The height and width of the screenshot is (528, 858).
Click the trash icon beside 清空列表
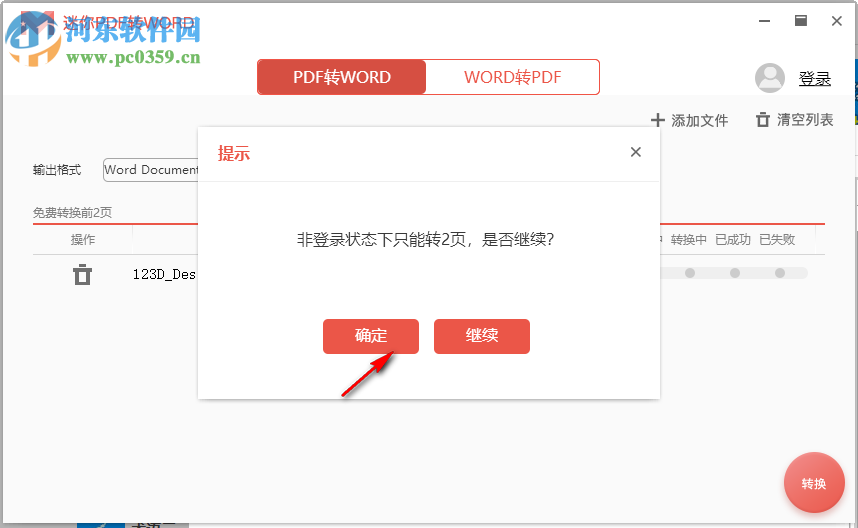tap(763, 120)
